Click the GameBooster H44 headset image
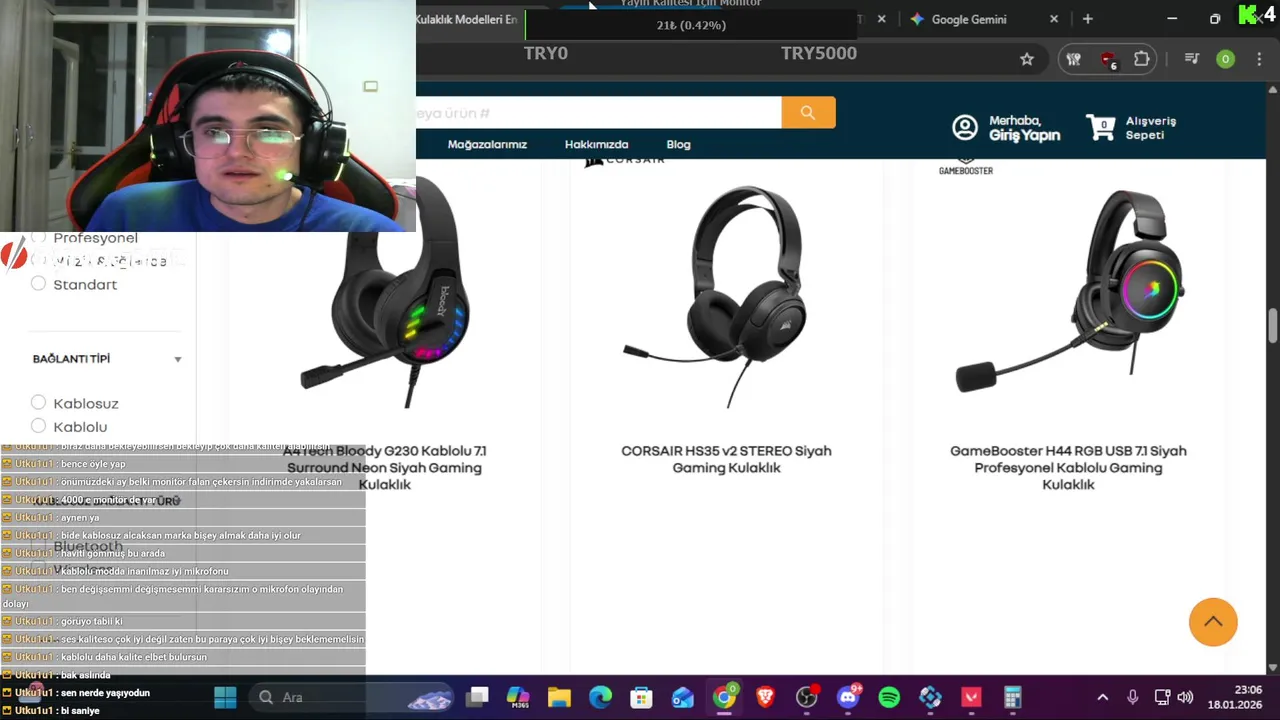Screen dimensions: 1280x720 pyautogui.click(x=1070, y=290)
